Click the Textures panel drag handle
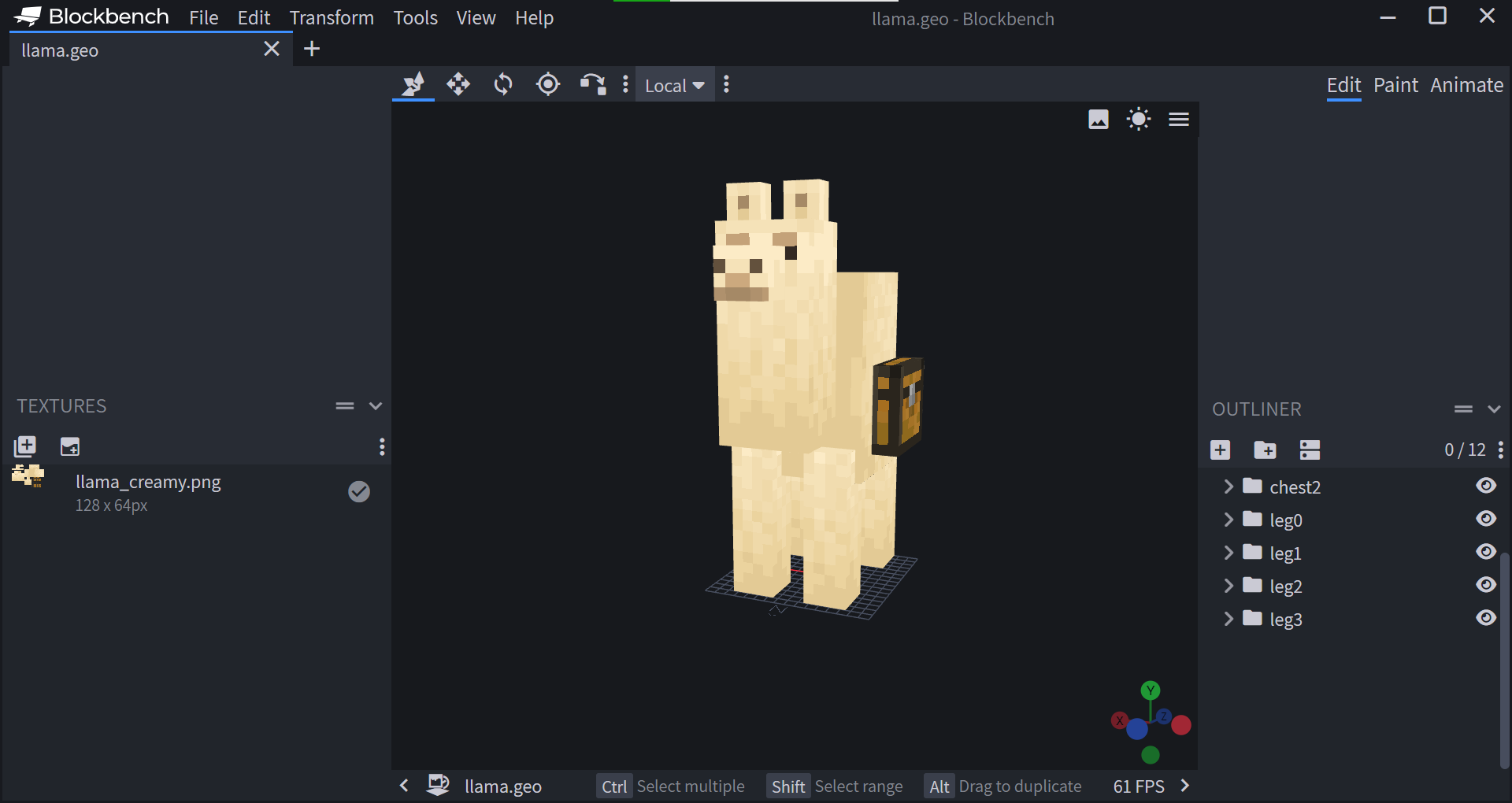 tap(345, 406)
